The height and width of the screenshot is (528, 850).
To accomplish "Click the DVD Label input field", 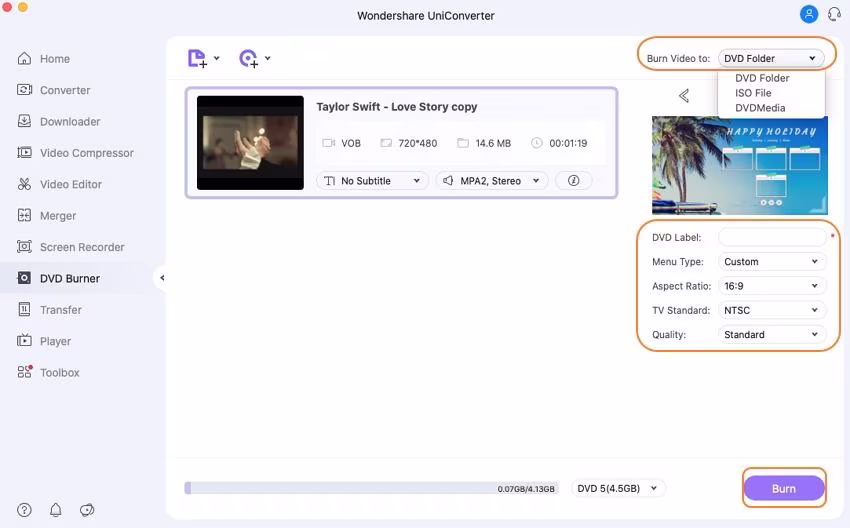I will click(772, 237).
